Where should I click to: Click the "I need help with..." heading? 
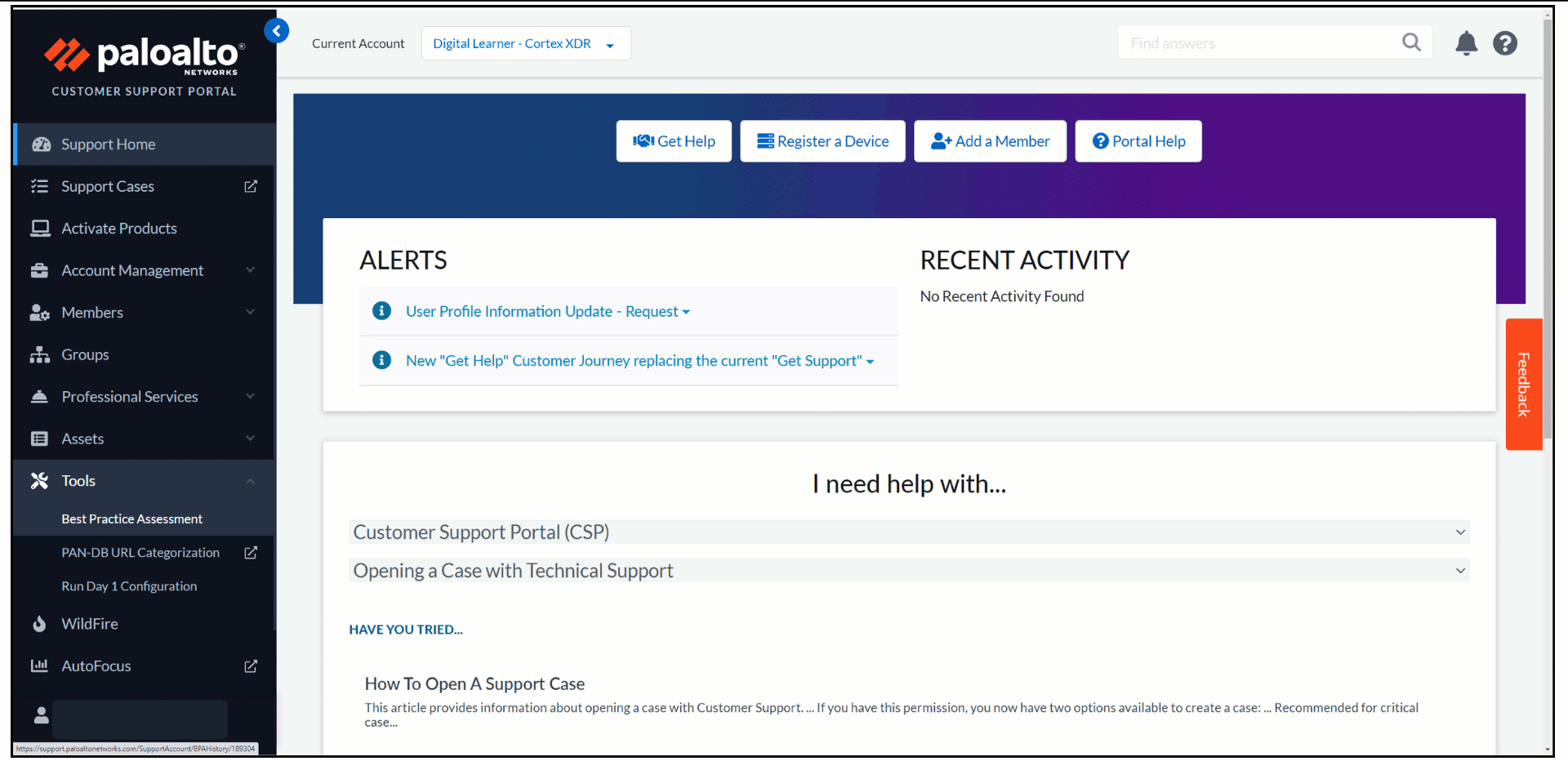click(x=909, y=484)
